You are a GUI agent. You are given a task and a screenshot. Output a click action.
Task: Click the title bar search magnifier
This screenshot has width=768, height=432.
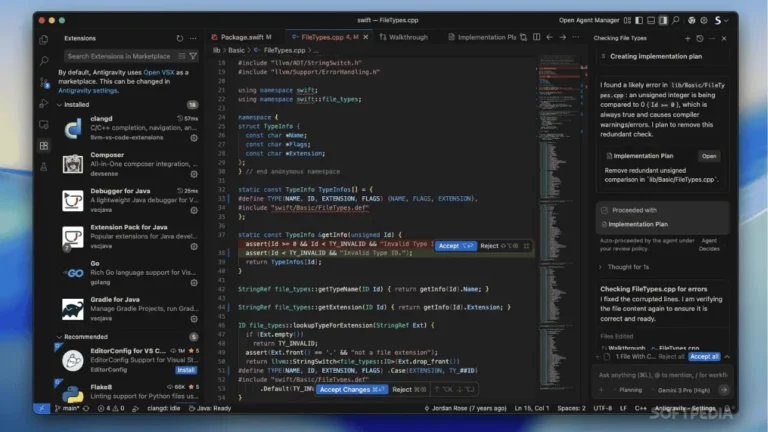coord(675,20)
